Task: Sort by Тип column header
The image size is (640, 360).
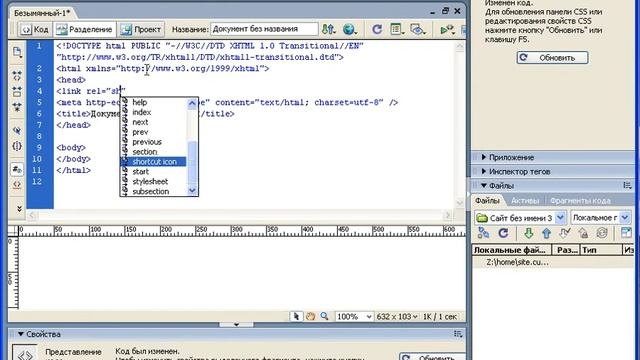Action: point(601,250)
